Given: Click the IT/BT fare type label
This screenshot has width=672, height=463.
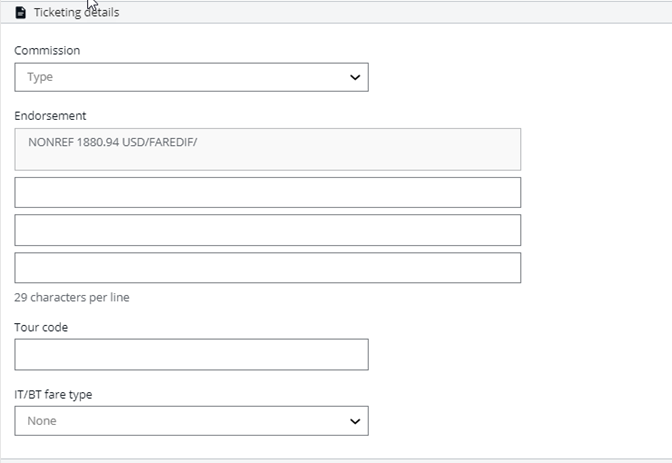Looking at the screenshot, I should (53, 394).
